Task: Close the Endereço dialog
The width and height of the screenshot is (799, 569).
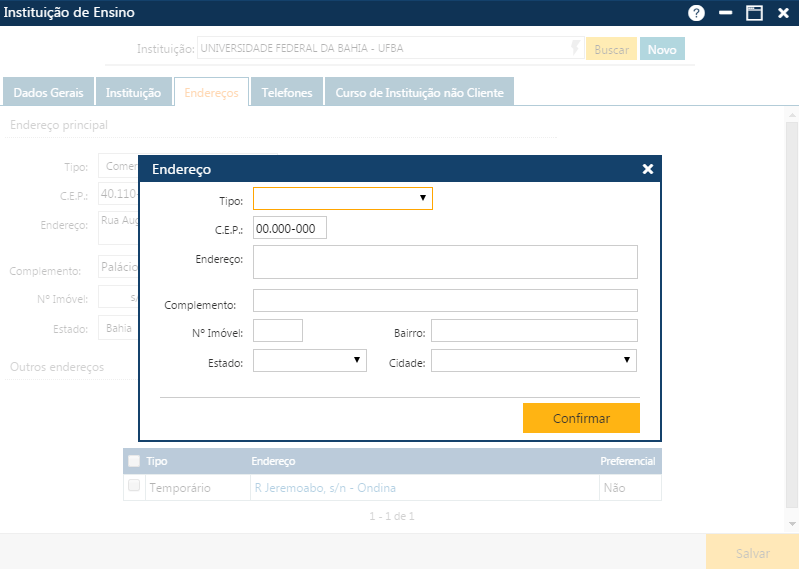Action: (647, 169)
